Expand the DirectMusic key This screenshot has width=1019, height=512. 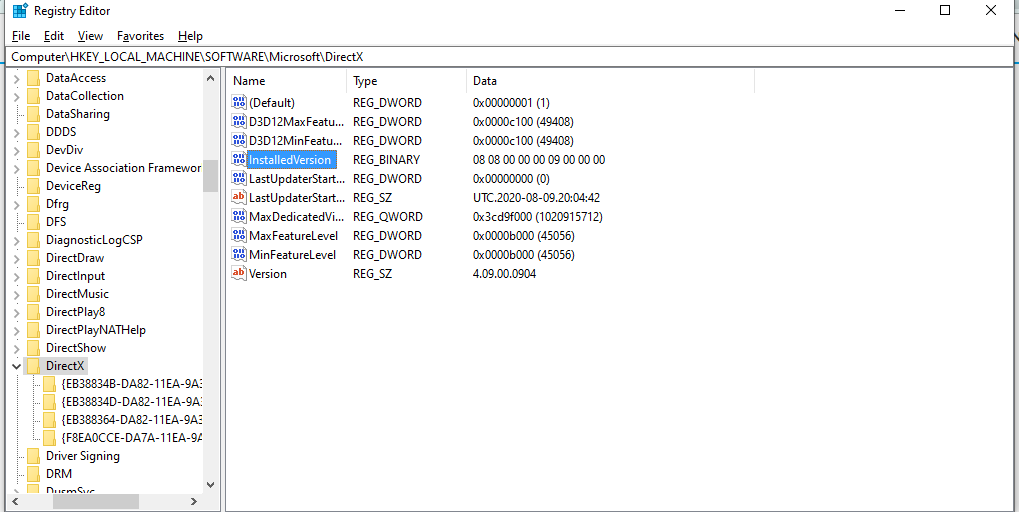pos(17,294)
